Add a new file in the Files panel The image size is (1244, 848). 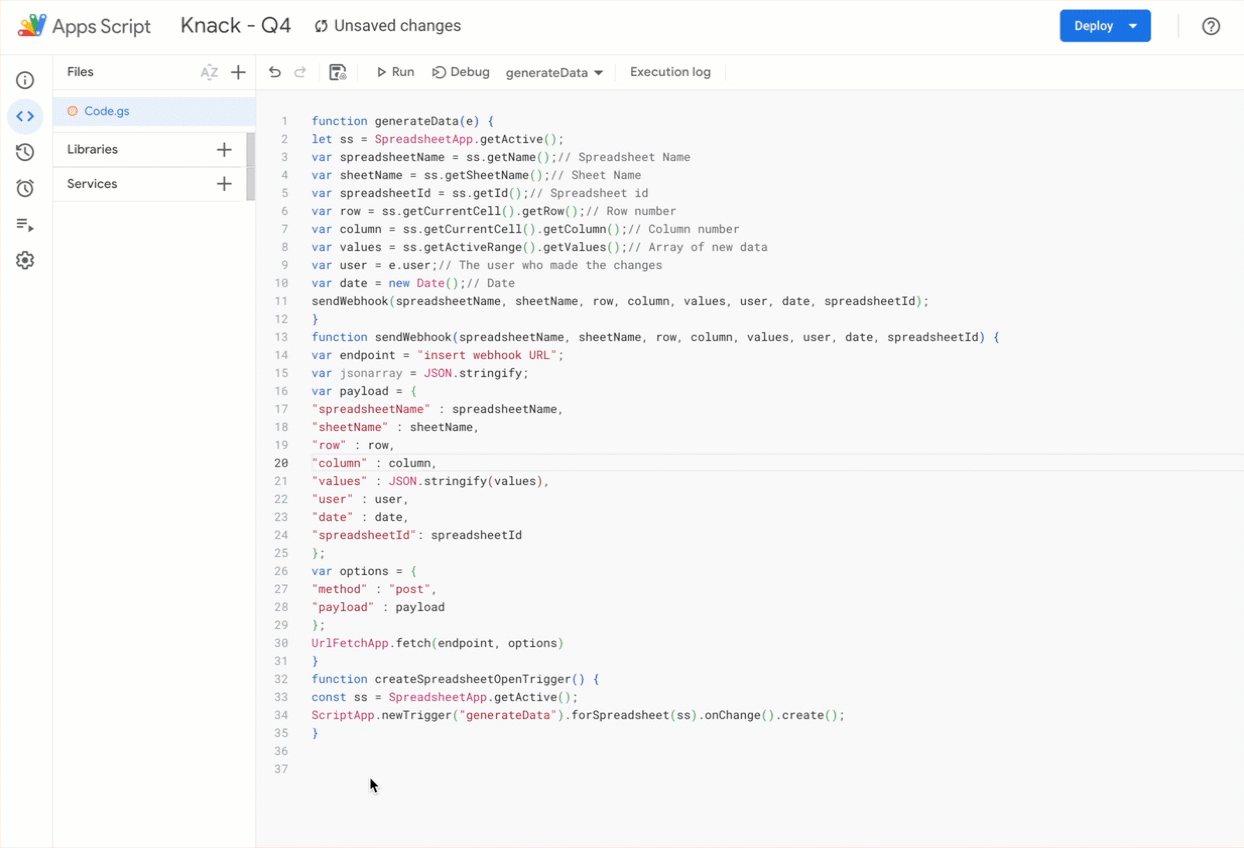(238, 71)
